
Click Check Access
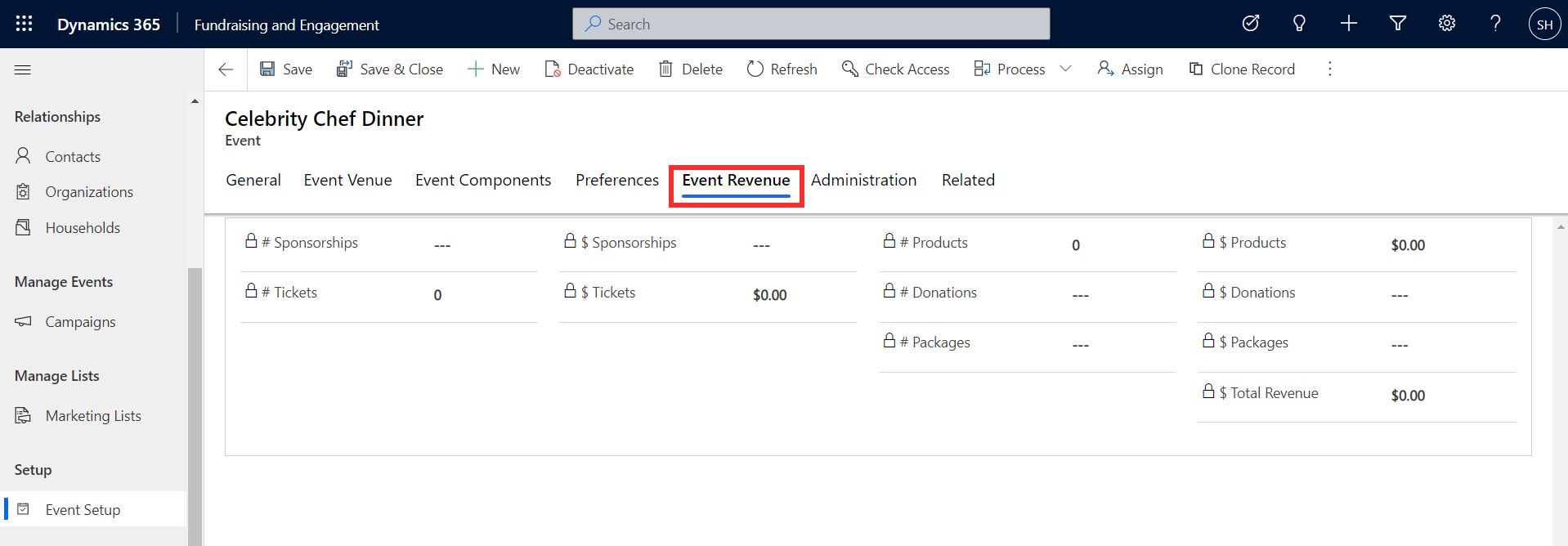click(896, 69)
